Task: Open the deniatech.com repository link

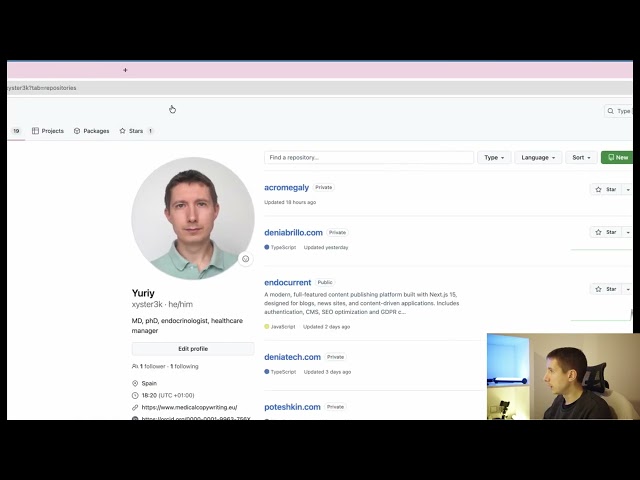Action: [x=293, y=357]
